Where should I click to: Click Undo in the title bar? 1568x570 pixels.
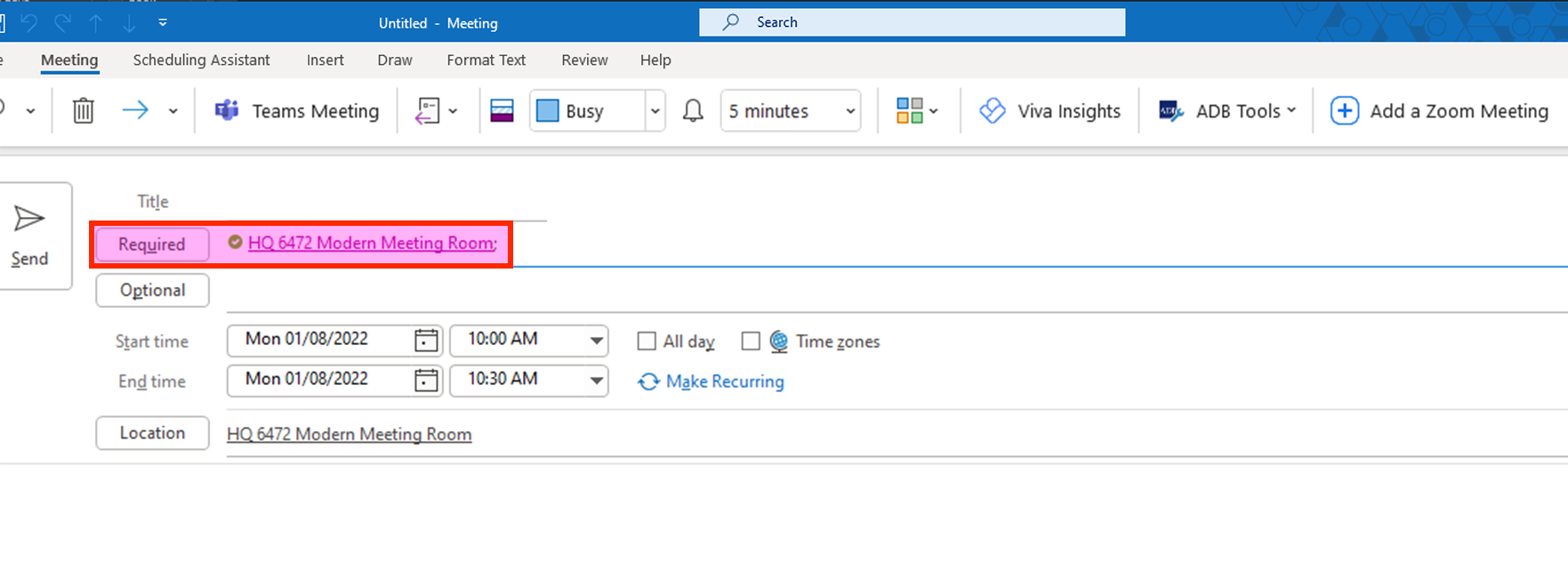tap(29, 23)
